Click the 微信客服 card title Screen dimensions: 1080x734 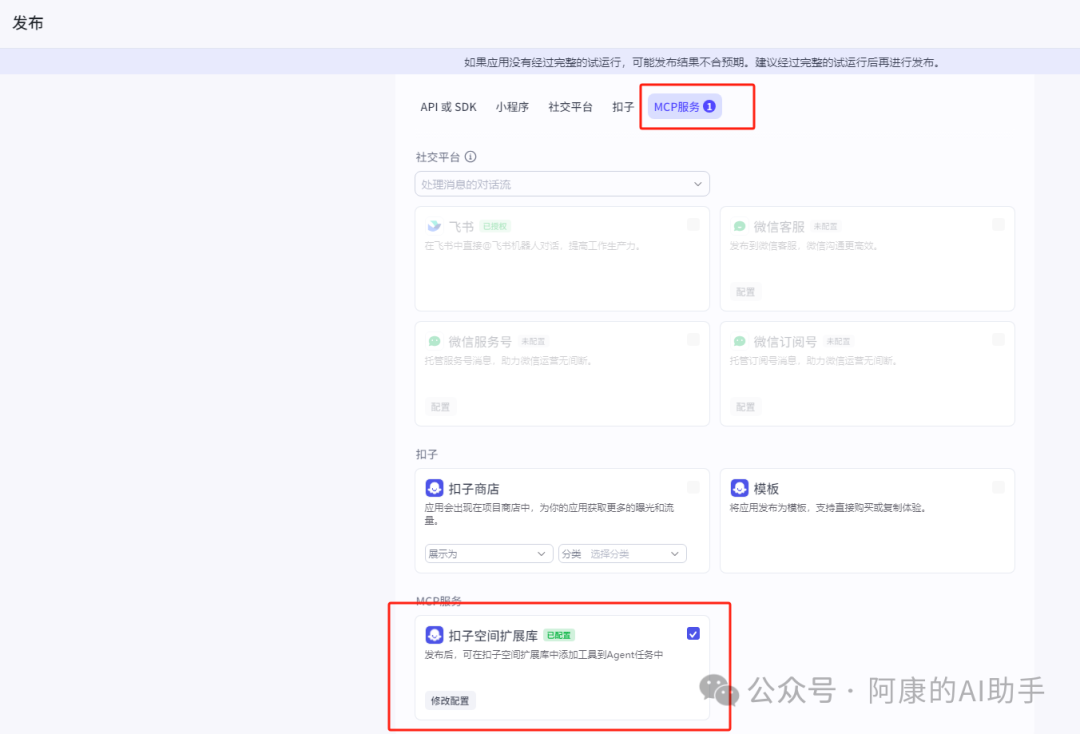779,227
